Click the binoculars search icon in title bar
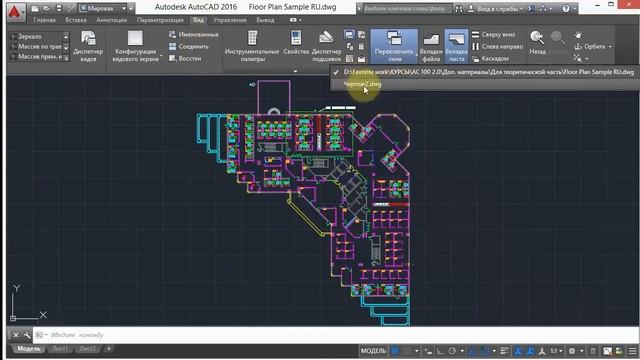The height and width of the screenshot is (360, 640). pyautogui.click(x=459, y=8)
